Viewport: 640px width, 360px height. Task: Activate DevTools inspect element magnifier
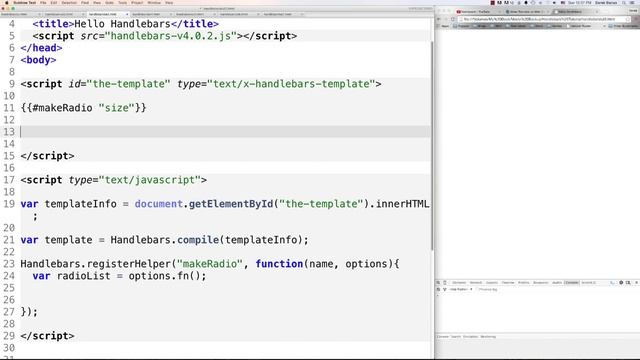pyautogui.click(x=438, y=282)
